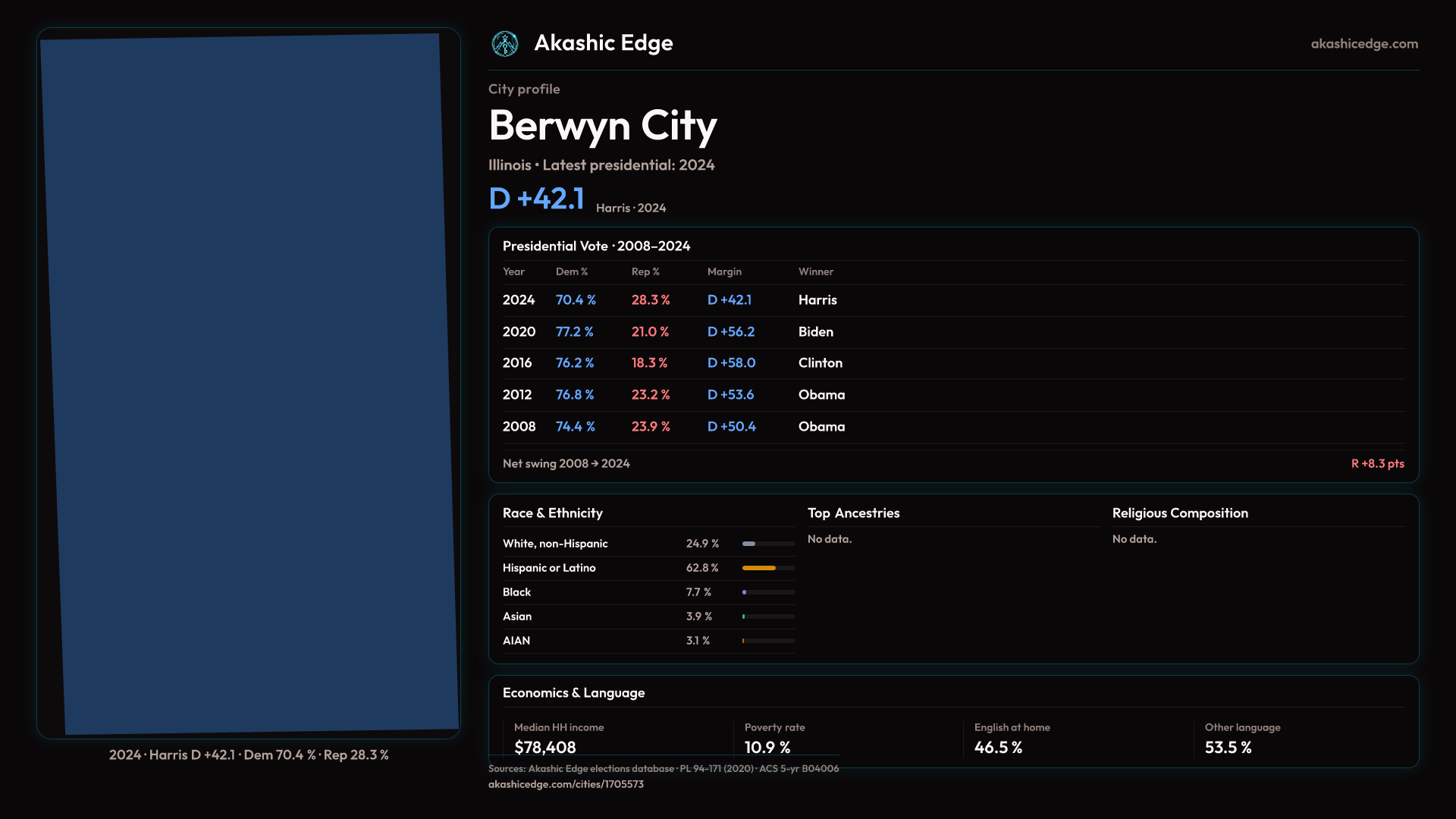Click the Winner column header
Image resolution: width=1456 pixels, height=819 pixels.
pyautogui.click(x=815, y=271)
